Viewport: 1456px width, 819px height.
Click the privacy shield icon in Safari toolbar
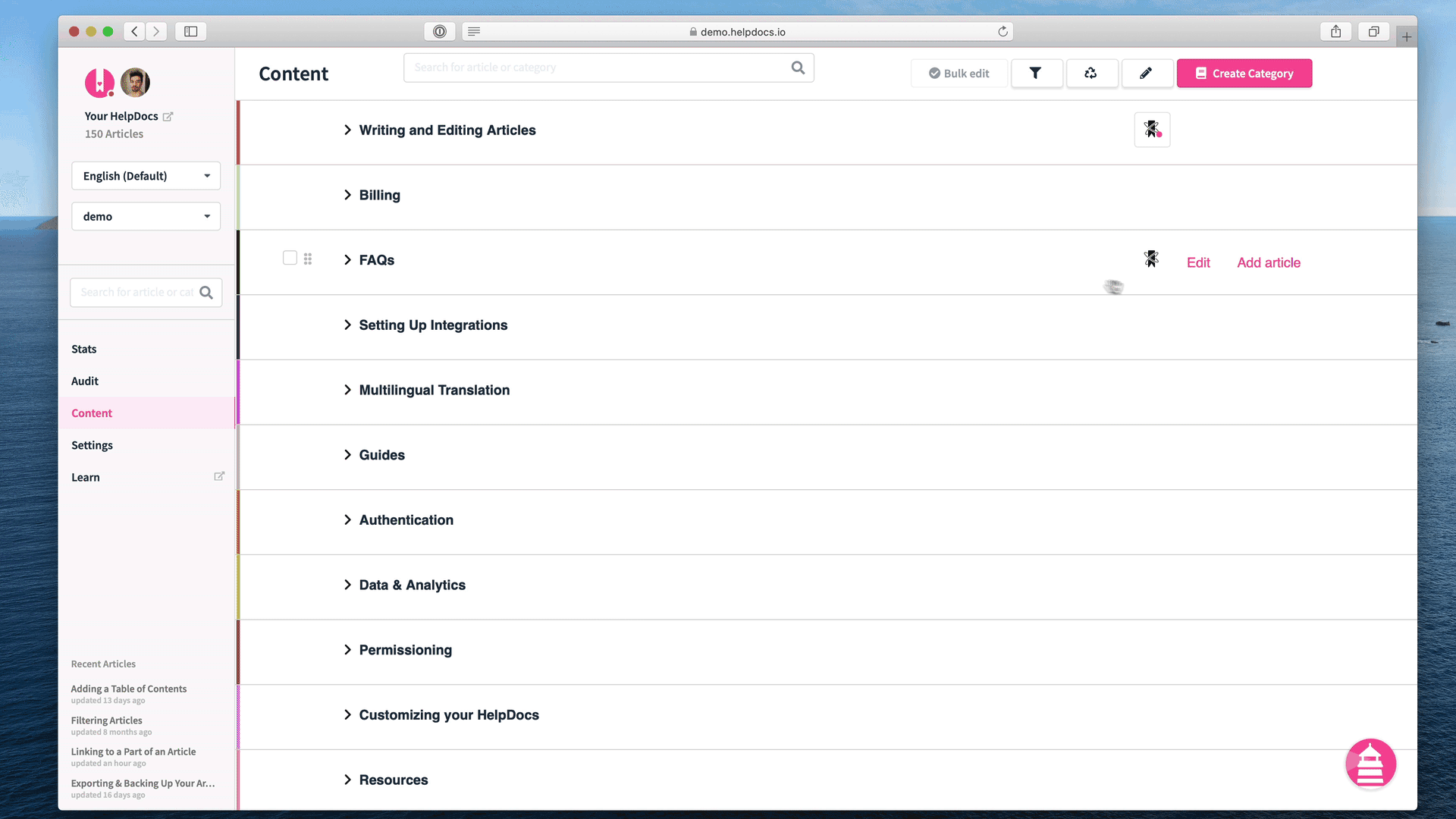pos(440,32)
